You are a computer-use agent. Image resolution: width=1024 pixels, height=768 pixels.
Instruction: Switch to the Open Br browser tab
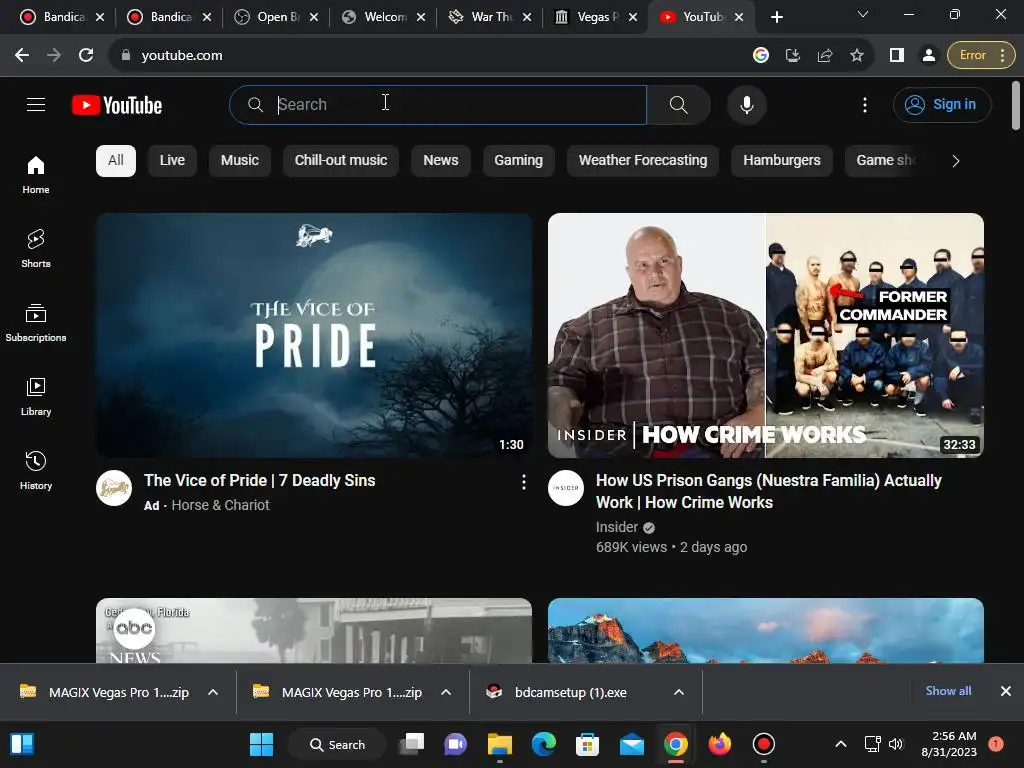(x=277, y=17)
